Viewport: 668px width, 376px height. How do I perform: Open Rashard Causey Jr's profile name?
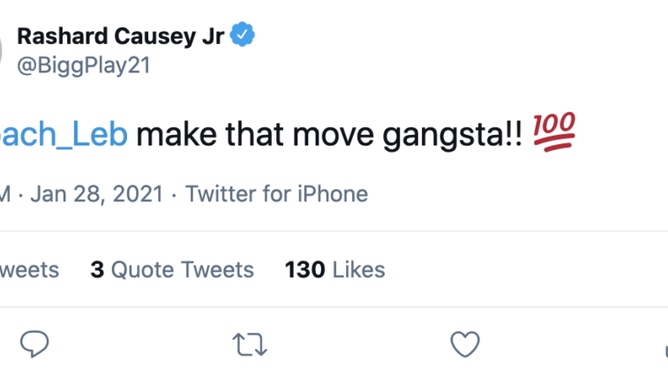point(121,36)
